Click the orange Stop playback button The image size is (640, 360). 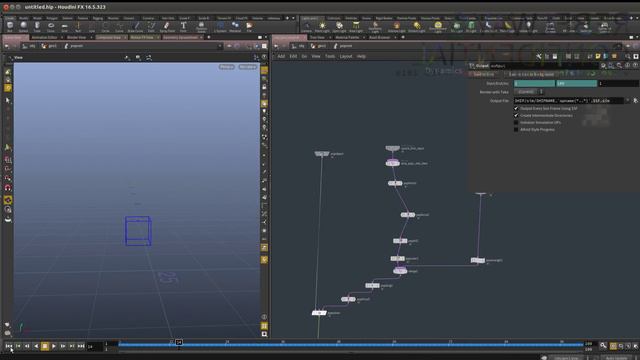click(x=45, y=346)
